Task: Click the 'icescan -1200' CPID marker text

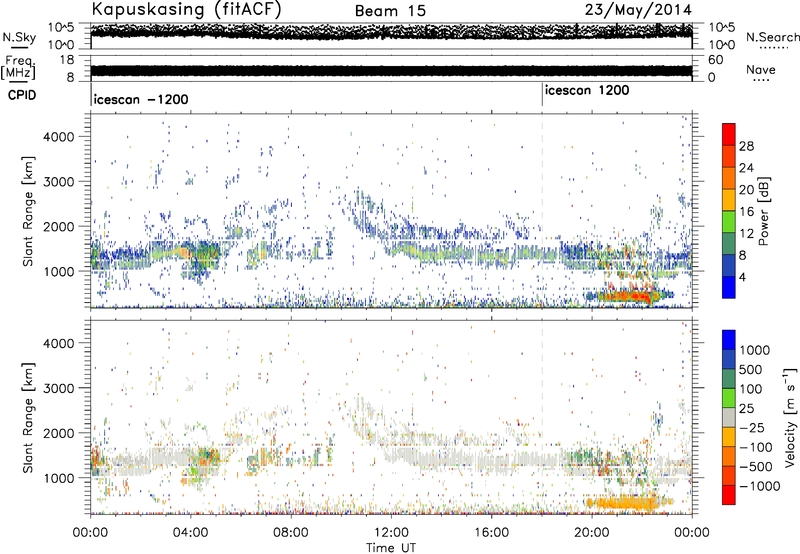Action: click(141, 99)
